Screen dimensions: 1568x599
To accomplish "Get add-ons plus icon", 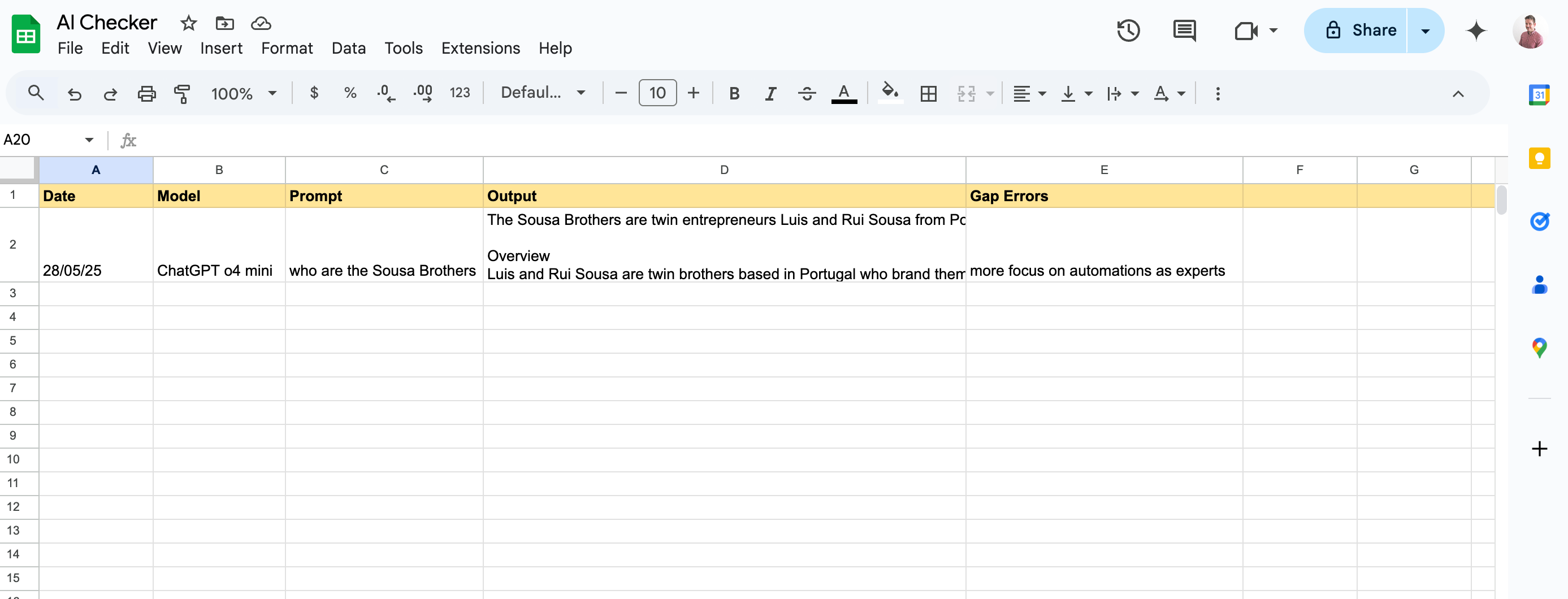I will click(x=1539, y=449).
